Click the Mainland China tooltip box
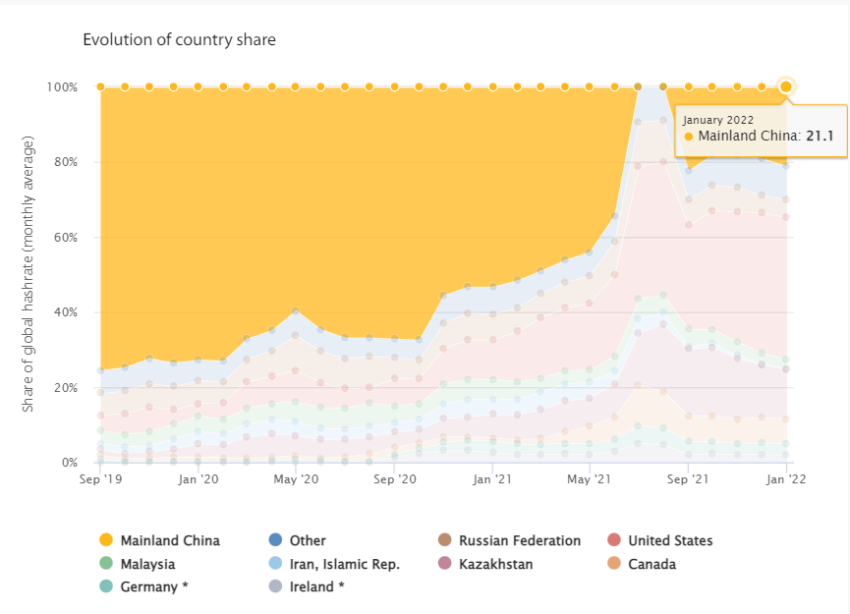 (761, 131)
